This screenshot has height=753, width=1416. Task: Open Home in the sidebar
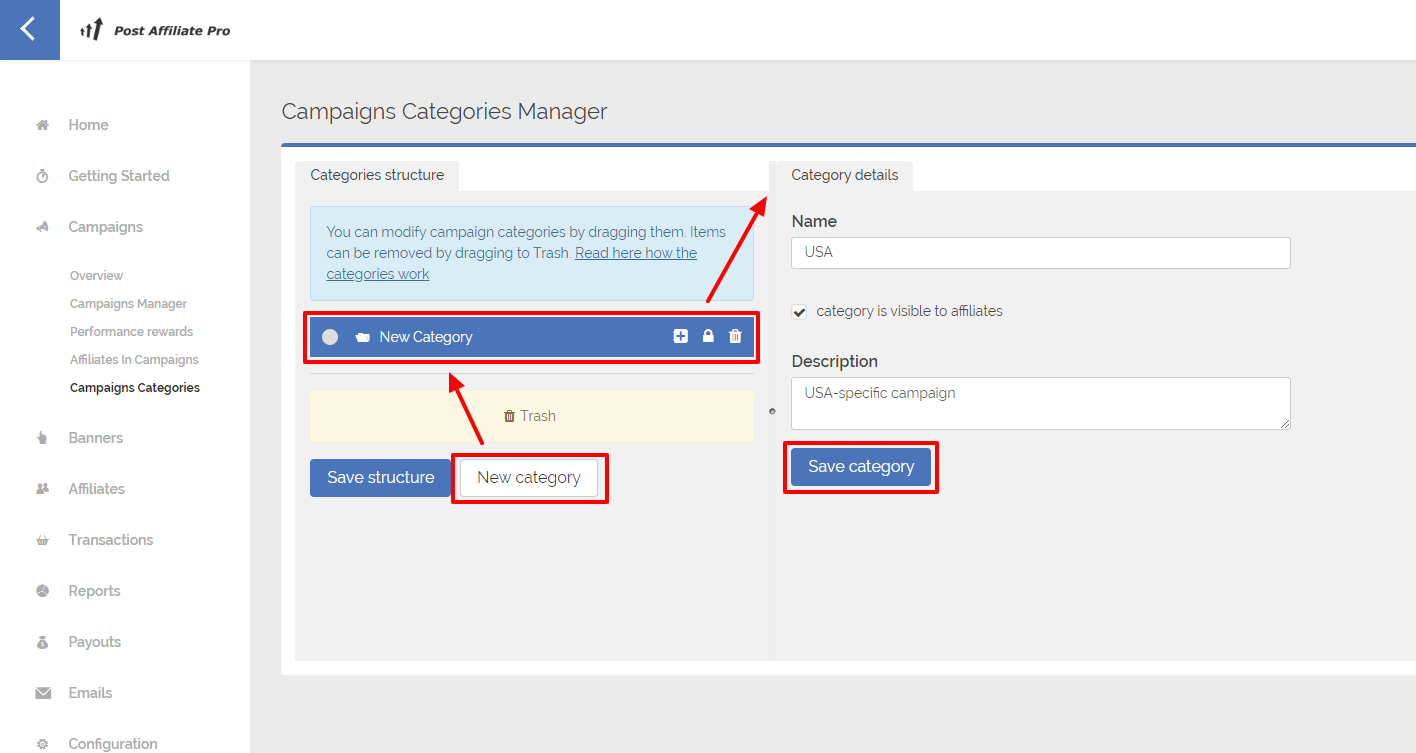pyautogui.click(x=89, y=125)
